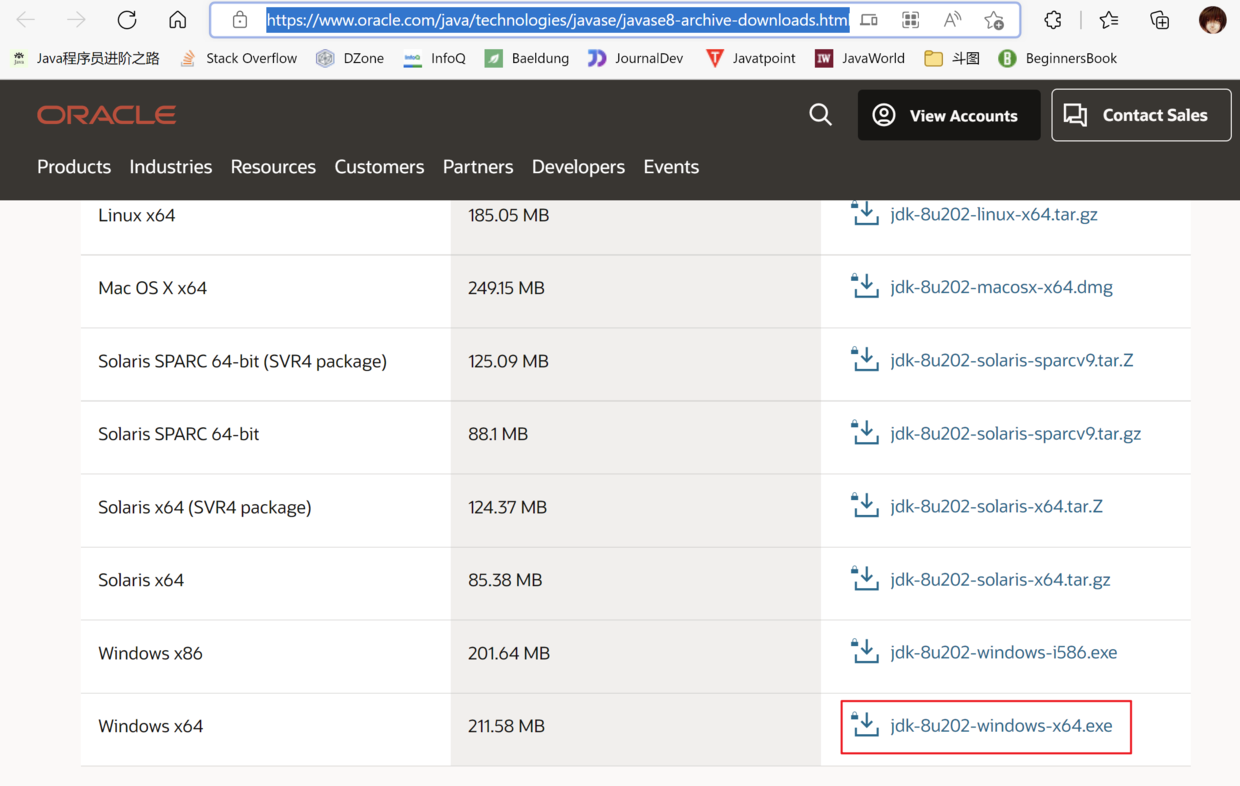Image resolution: width=1240 pixels, height=786 pixels.
Task: Click the View Accounts button
Action: [x=948, y=115]
